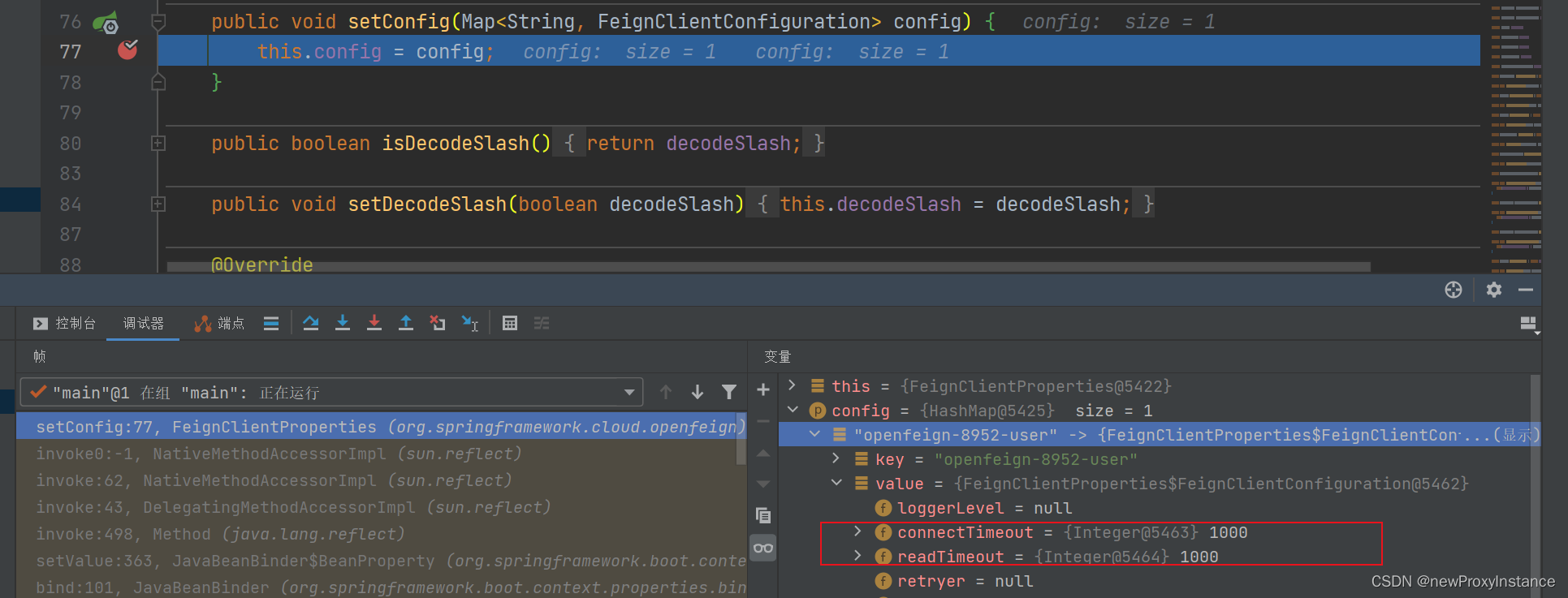Viewport: 1568px width, 598px height.
Task: Open the Evaluate Expression calculator icon
Action: pos(510,323)
